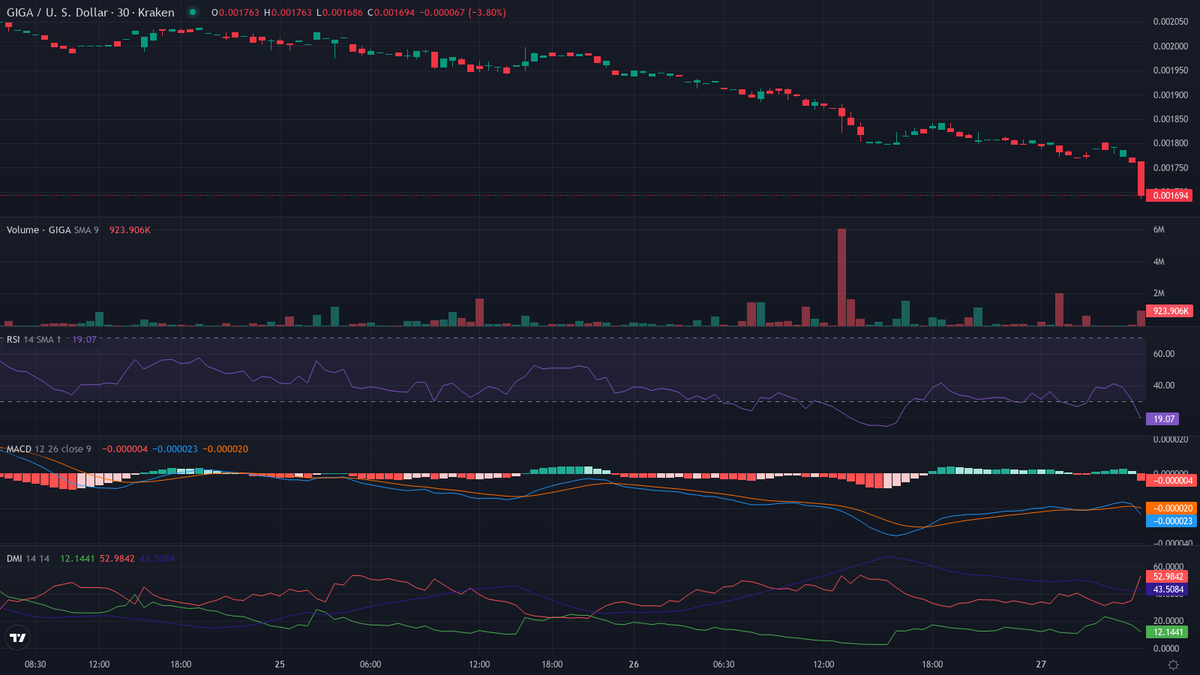Screen dimensions: 1200x675
Task: Click time axis label 08:30
Action: pos(34,664)
